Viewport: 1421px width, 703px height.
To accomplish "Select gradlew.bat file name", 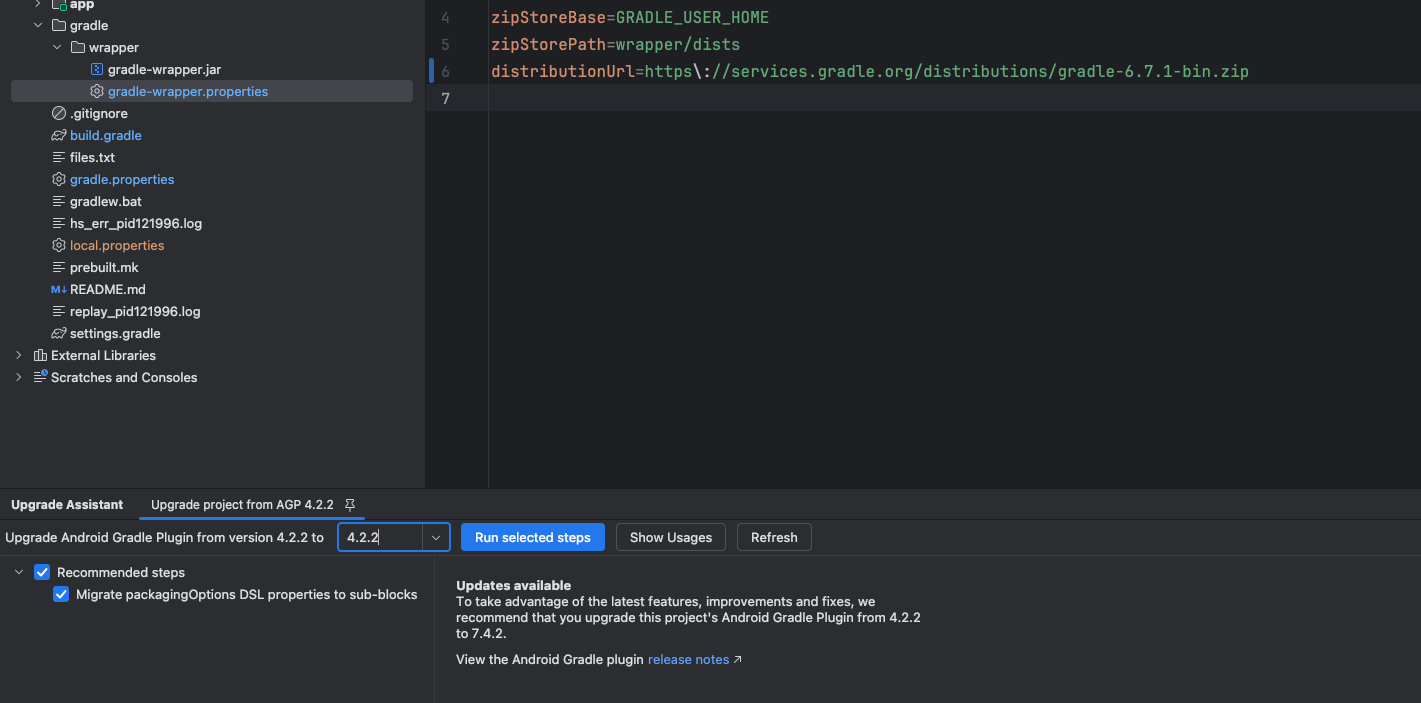I will click(106, 201).
